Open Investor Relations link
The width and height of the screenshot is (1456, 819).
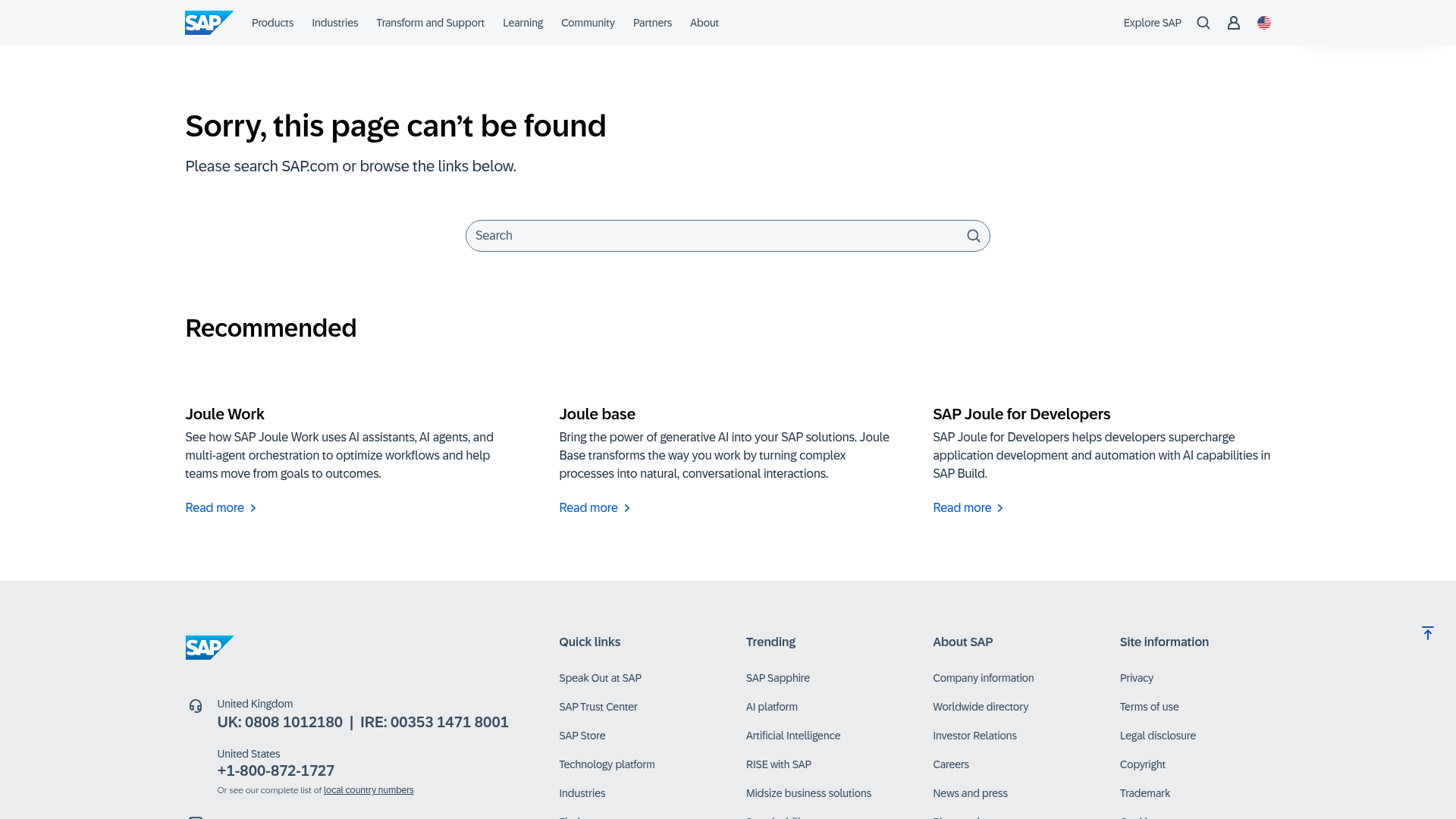974,736
